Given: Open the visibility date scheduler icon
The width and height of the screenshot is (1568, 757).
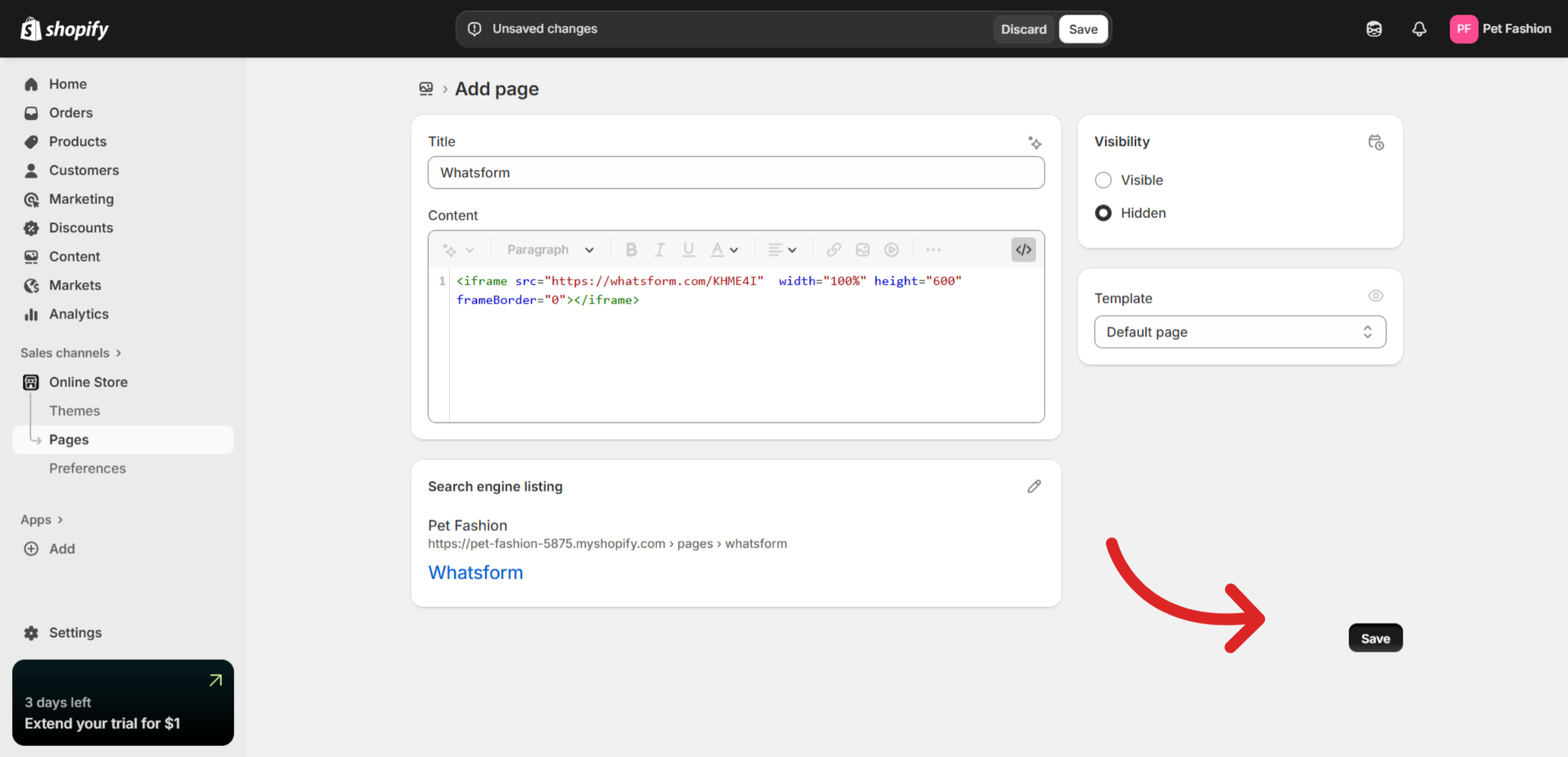Looking at the screenshot, I should 1375,142.
